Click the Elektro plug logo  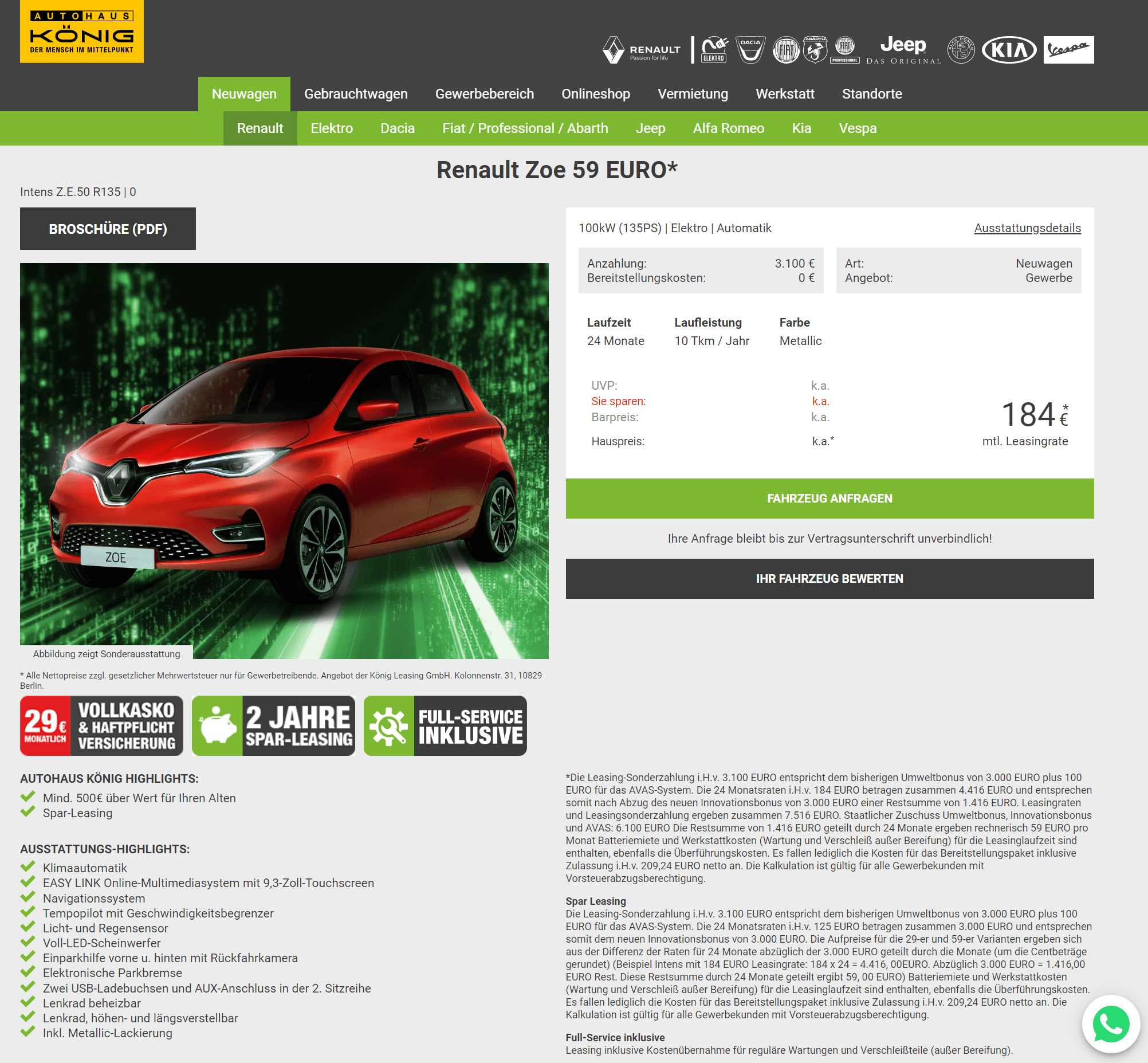(x=714, y=50)
